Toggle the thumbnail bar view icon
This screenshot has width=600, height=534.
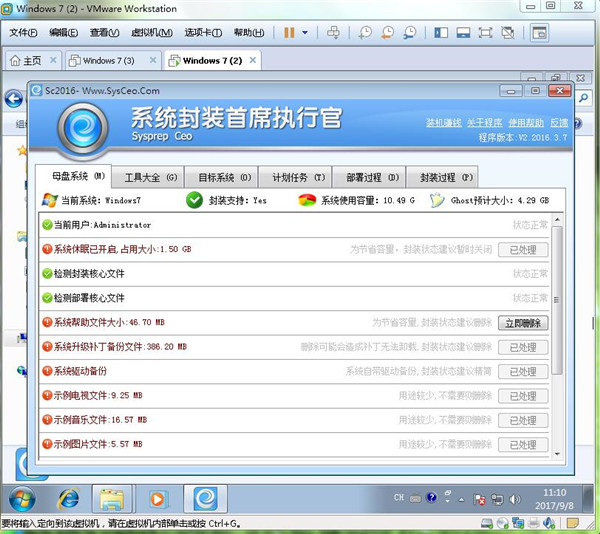point(463,33)
